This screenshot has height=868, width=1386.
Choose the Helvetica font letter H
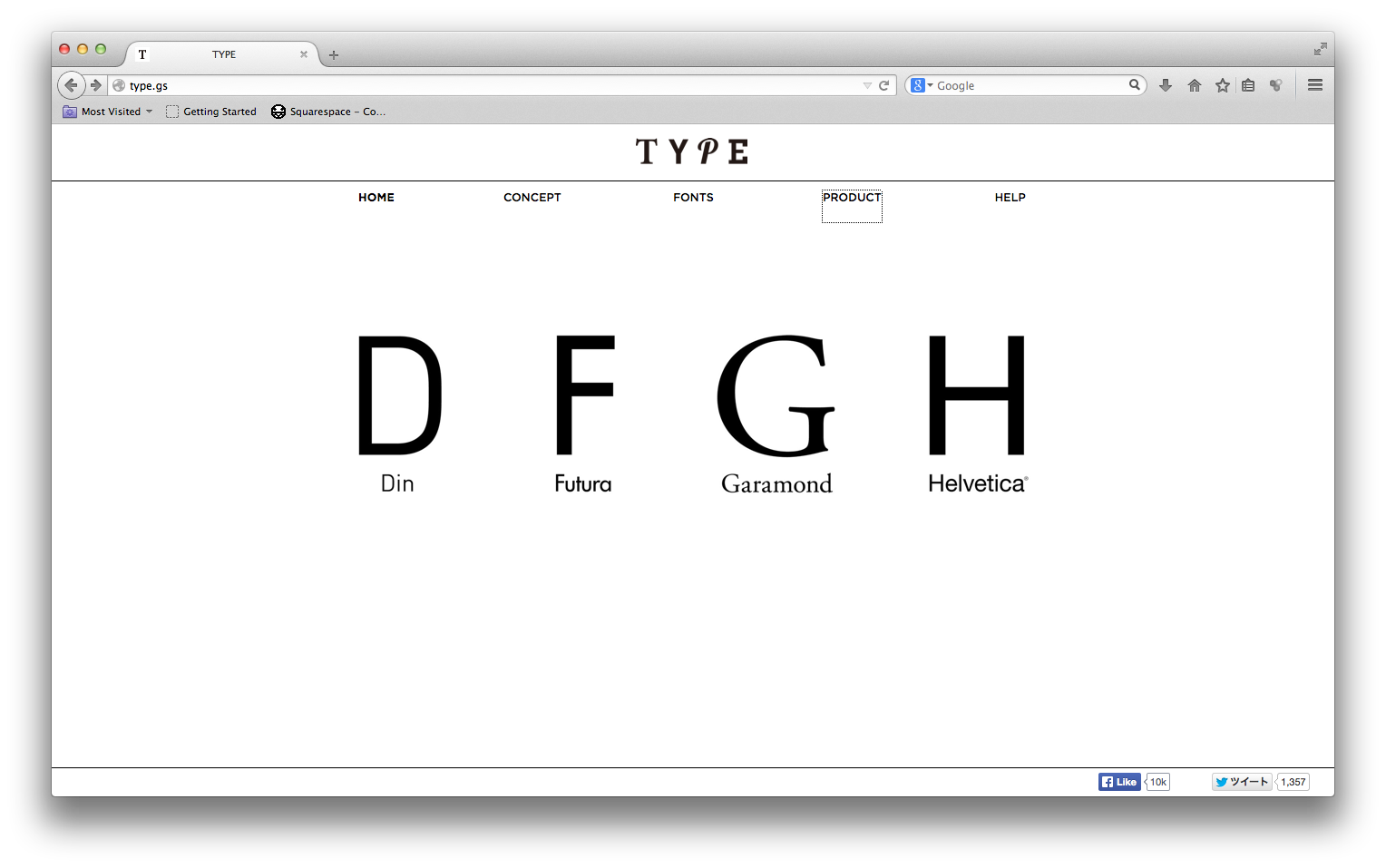[x=977, y=395]
